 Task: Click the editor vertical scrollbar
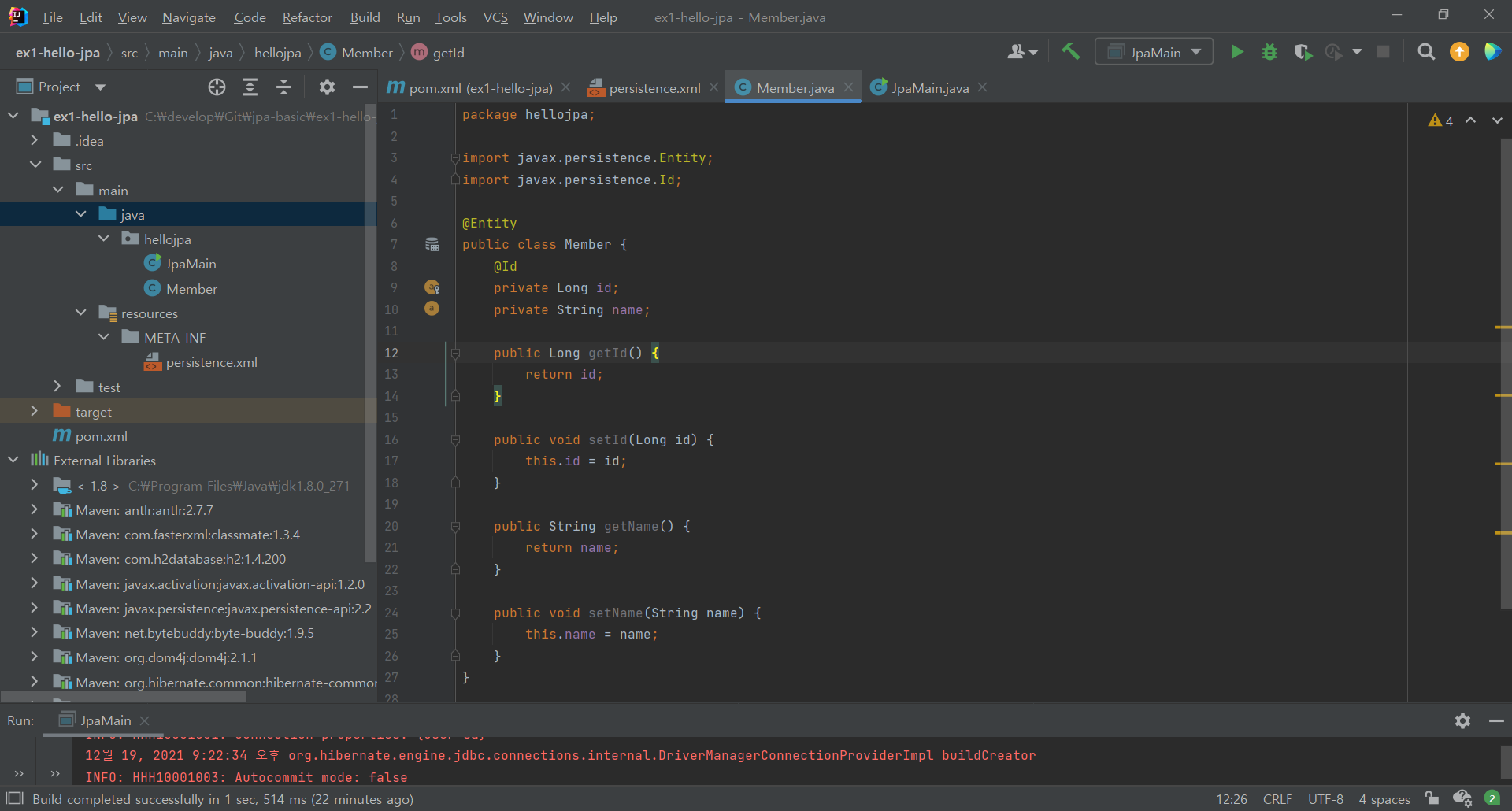click(1506, 374)
